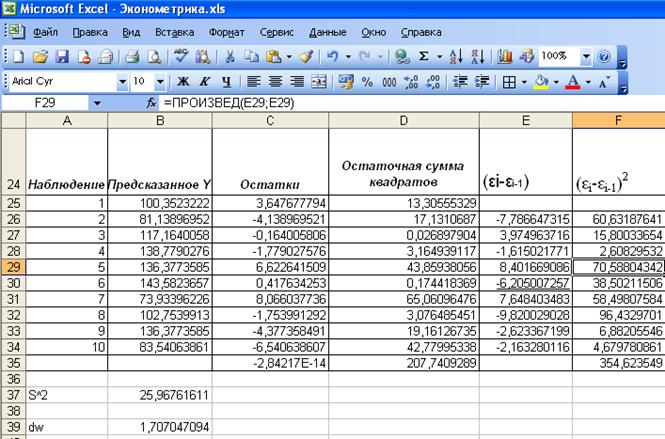Open the Справка menu
The height and width of the screenshot is (439, 665).
click(421, 32)
